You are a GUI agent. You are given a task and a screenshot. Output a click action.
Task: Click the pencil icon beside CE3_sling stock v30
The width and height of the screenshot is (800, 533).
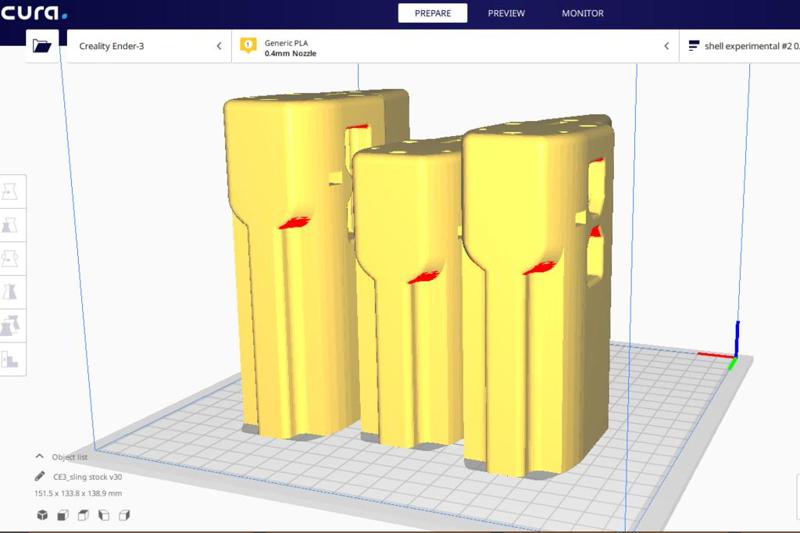[40, 476]
